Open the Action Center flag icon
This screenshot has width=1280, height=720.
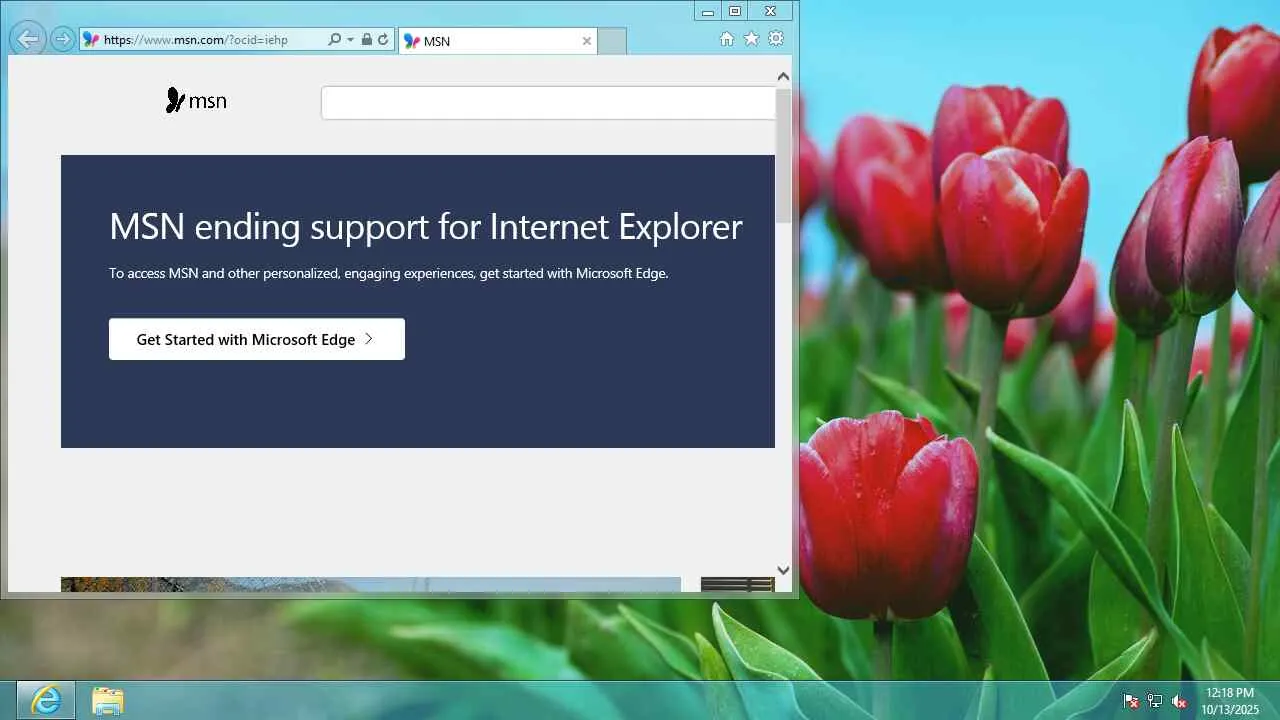(x=1130, y=701)
